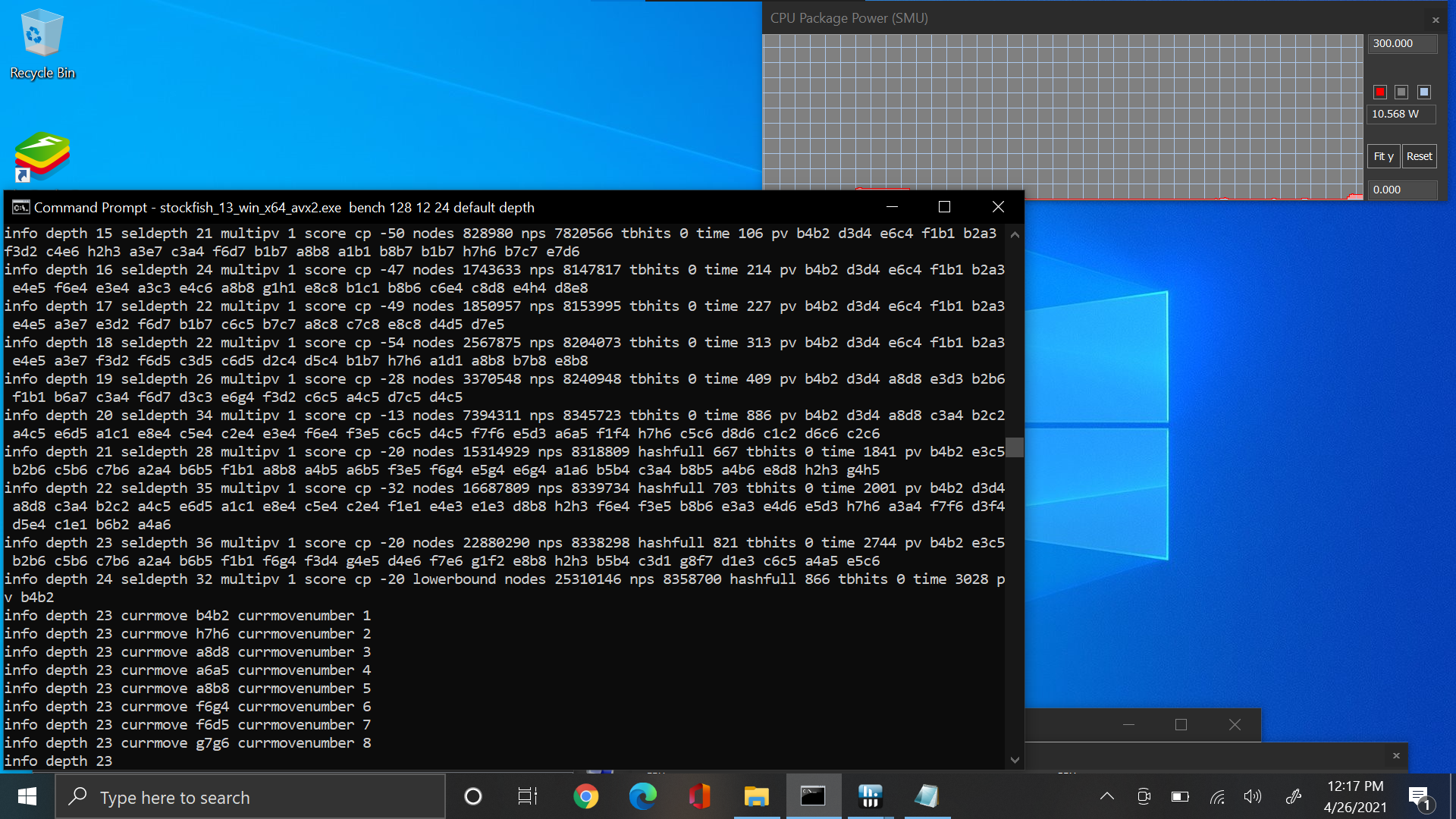Click the Fit y button
Screen dimensions: 1456x819
(x=1383, y=156)
